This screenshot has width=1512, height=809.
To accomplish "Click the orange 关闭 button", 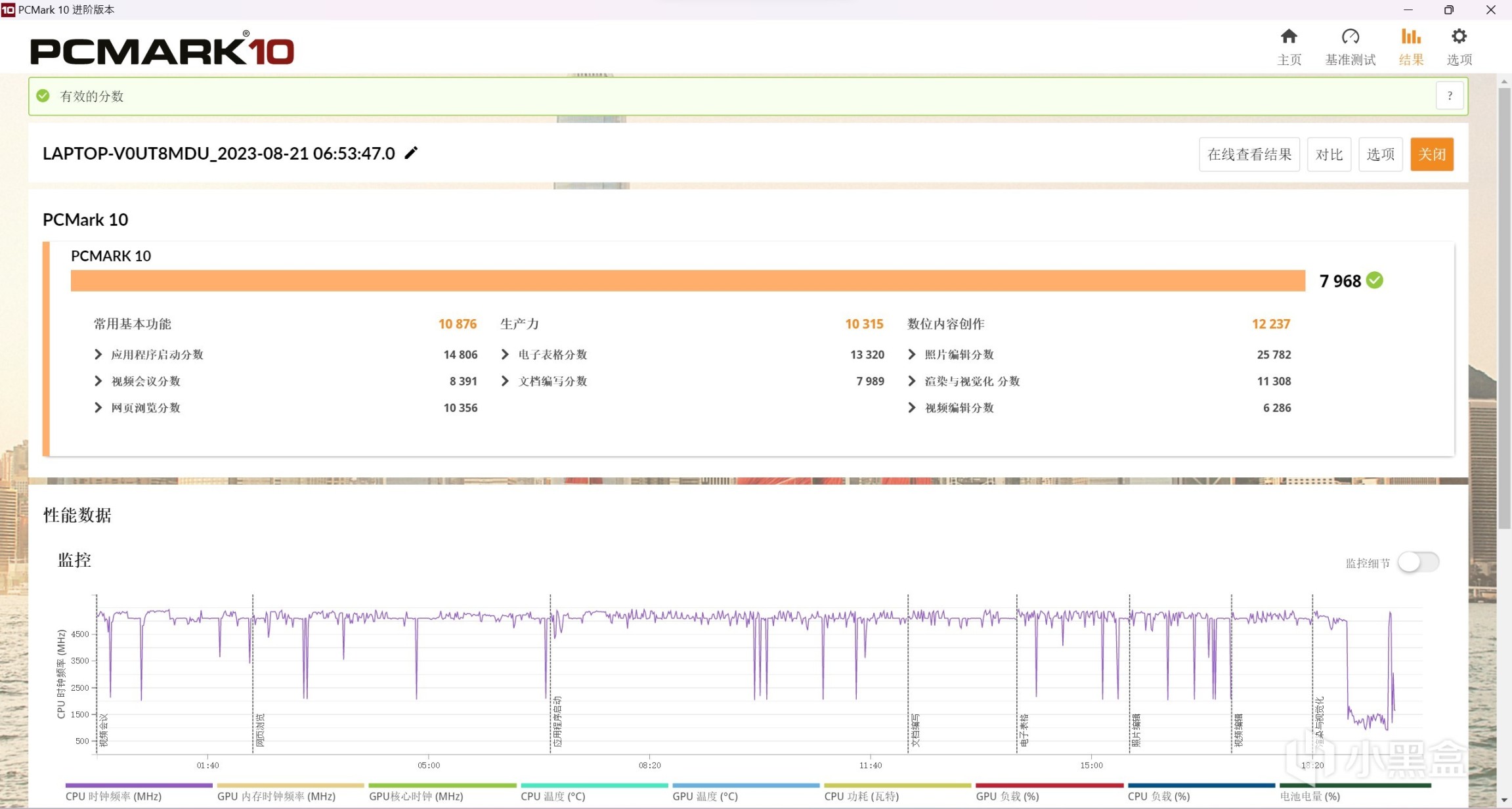I will (1431, 154).
